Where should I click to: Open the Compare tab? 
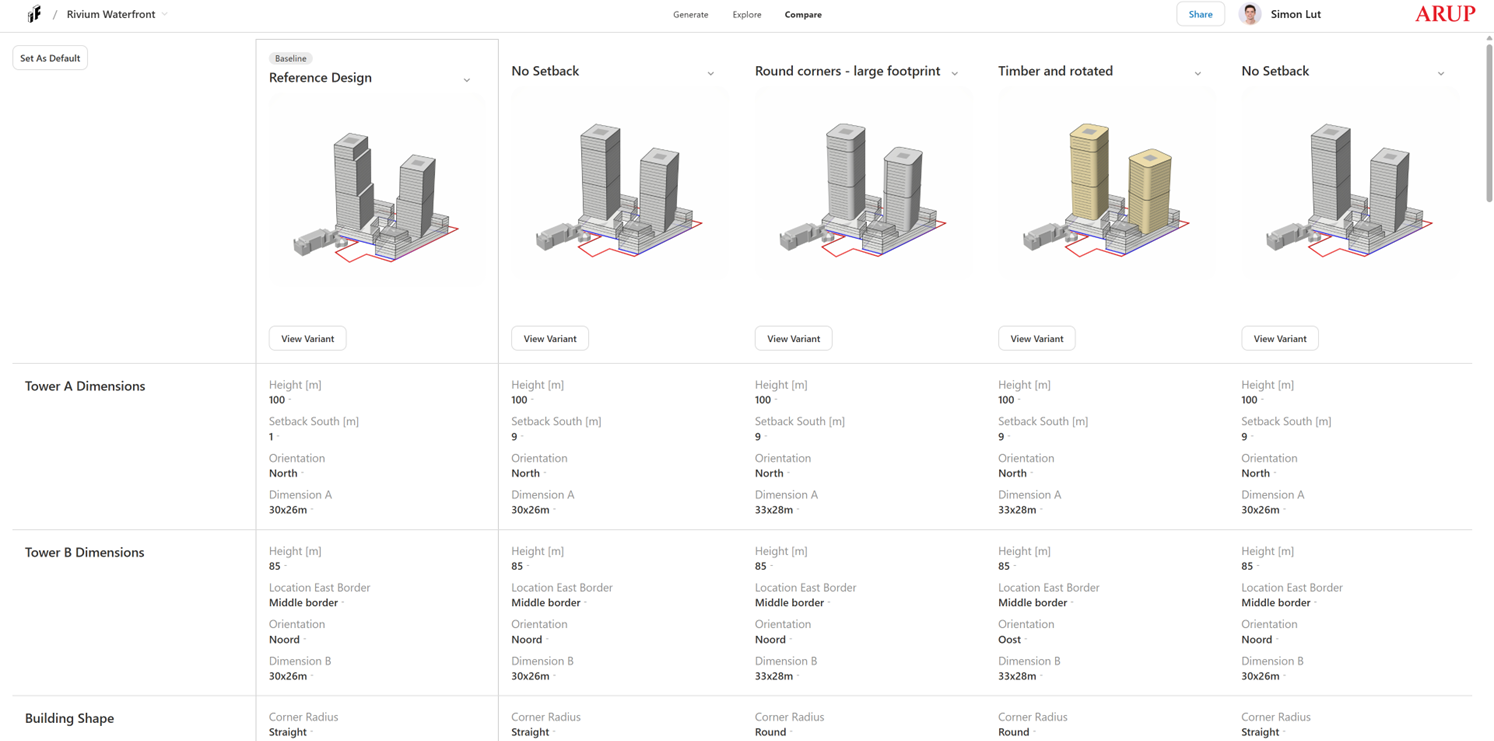tap(802, 15)
